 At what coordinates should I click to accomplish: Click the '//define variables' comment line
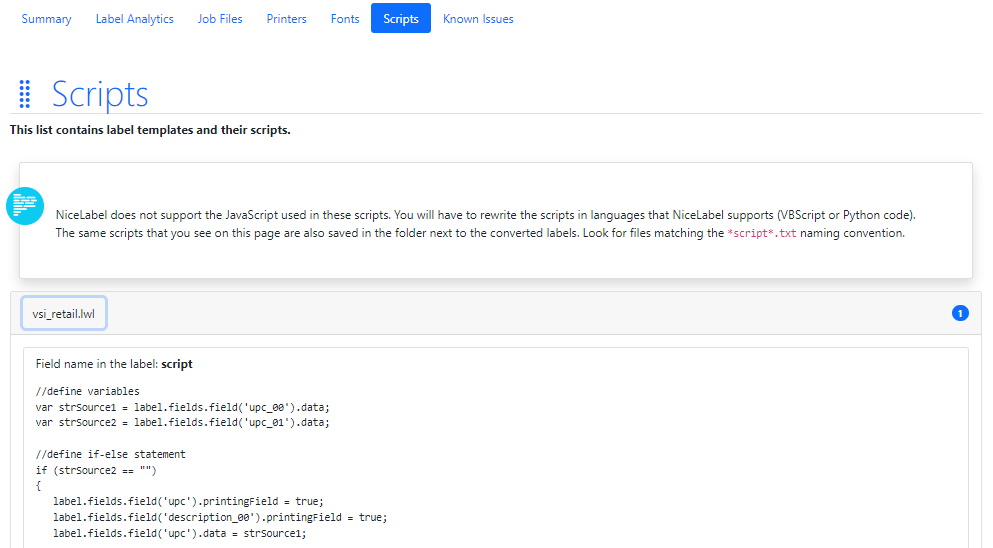pyautogui.click(x=87, y=392)
